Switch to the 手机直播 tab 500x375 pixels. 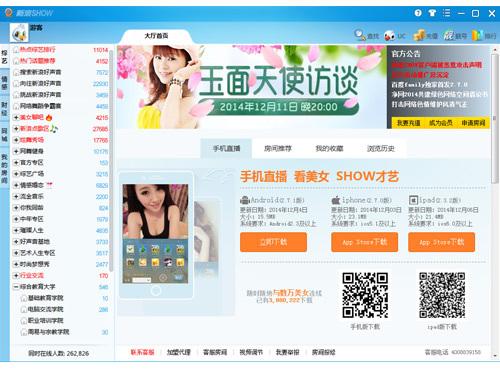click(226, 149)
